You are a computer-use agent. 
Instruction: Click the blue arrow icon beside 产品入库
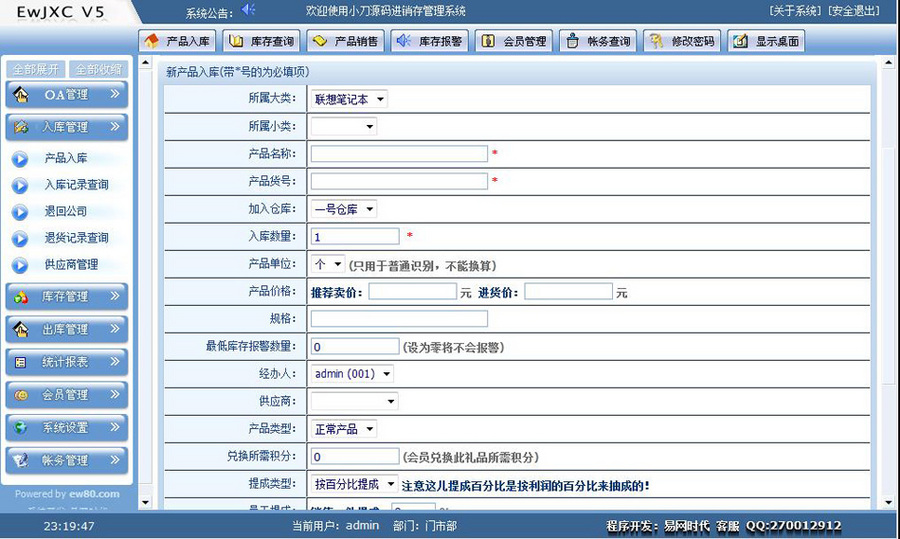pyautogui.click(x=20, y=159)
